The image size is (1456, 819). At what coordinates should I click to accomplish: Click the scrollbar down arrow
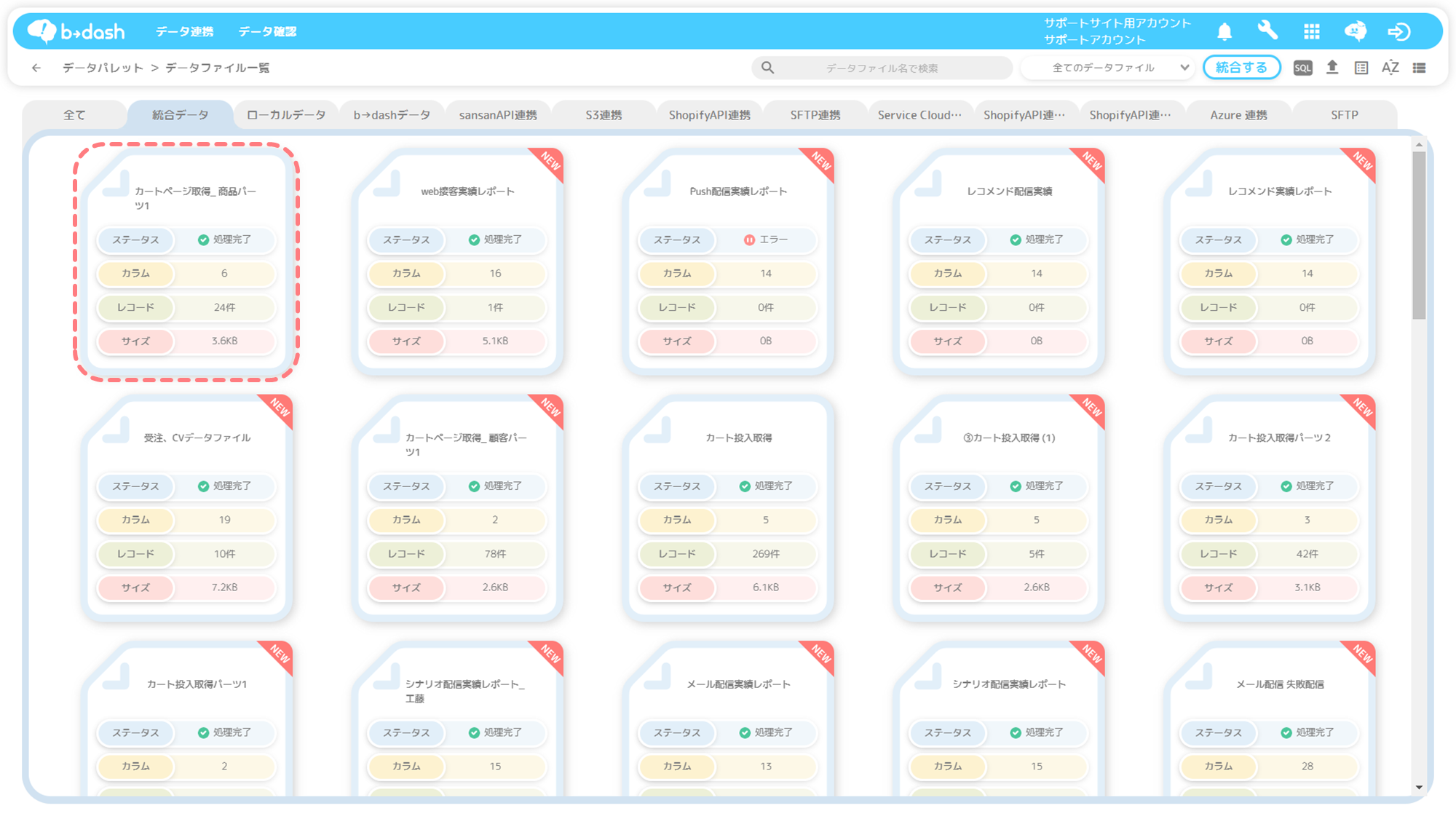tap(1419, 787)
